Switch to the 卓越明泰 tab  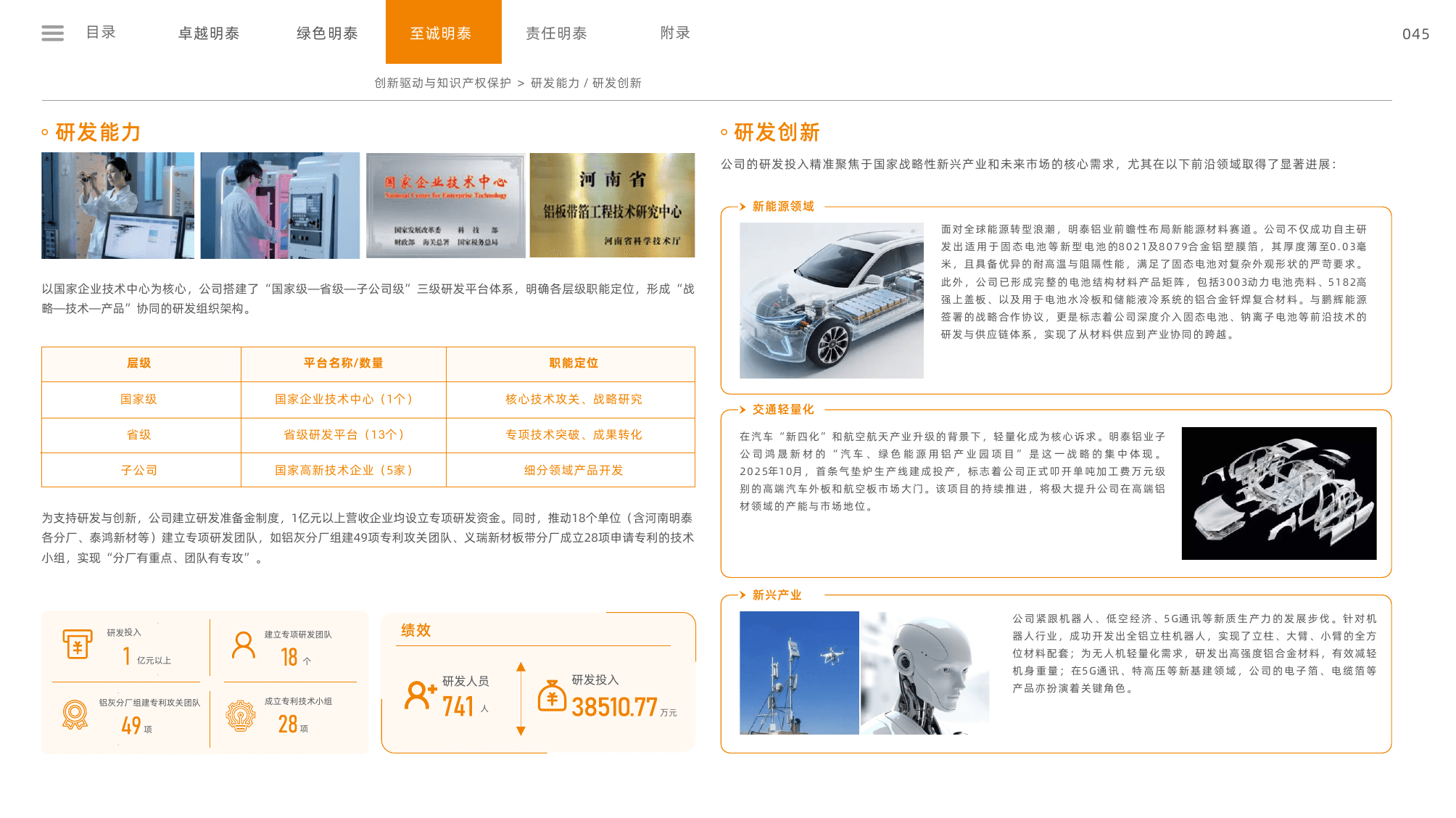pyautogui.click(x=209, y=33)
